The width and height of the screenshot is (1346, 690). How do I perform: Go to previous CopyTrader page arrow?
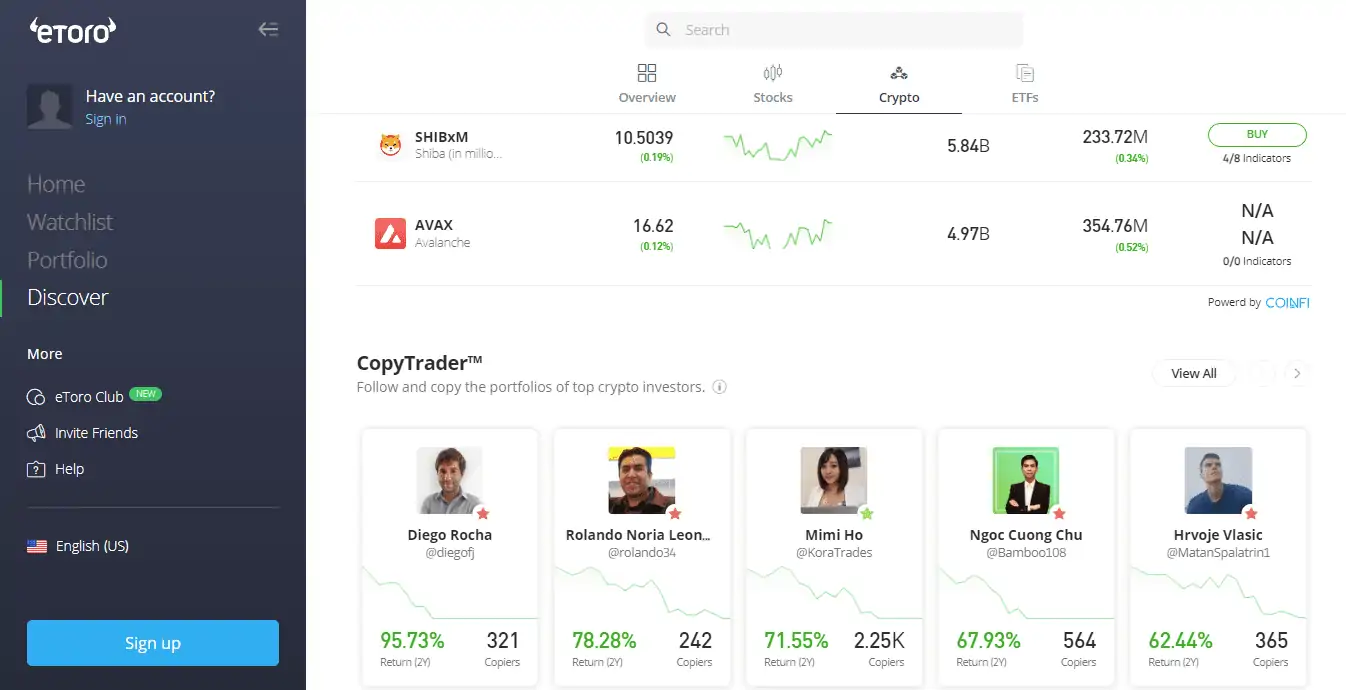point(1263,373)
